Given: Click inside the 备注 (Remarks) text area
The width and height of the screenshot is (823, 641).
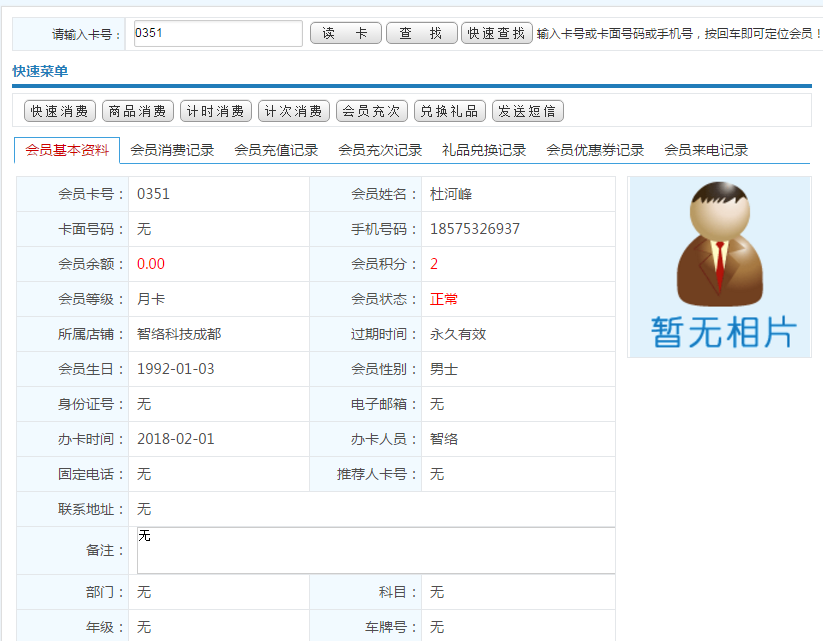Looking at the screenshot, I should click(x=375, y=550).
